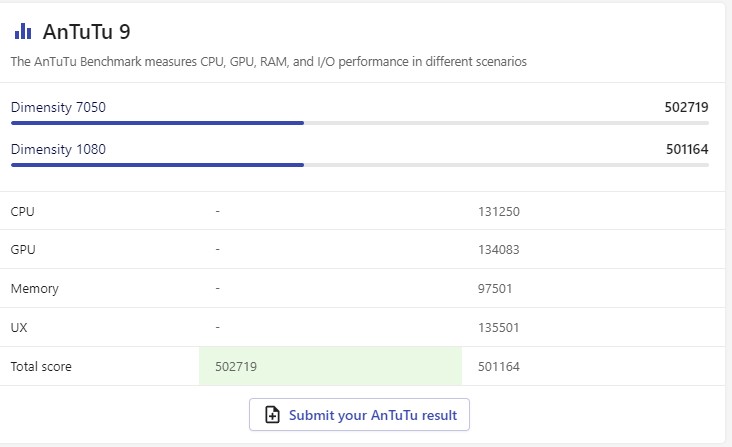Click the benchmark description text
The image size is (732, 447).
(x=268, y=62)
